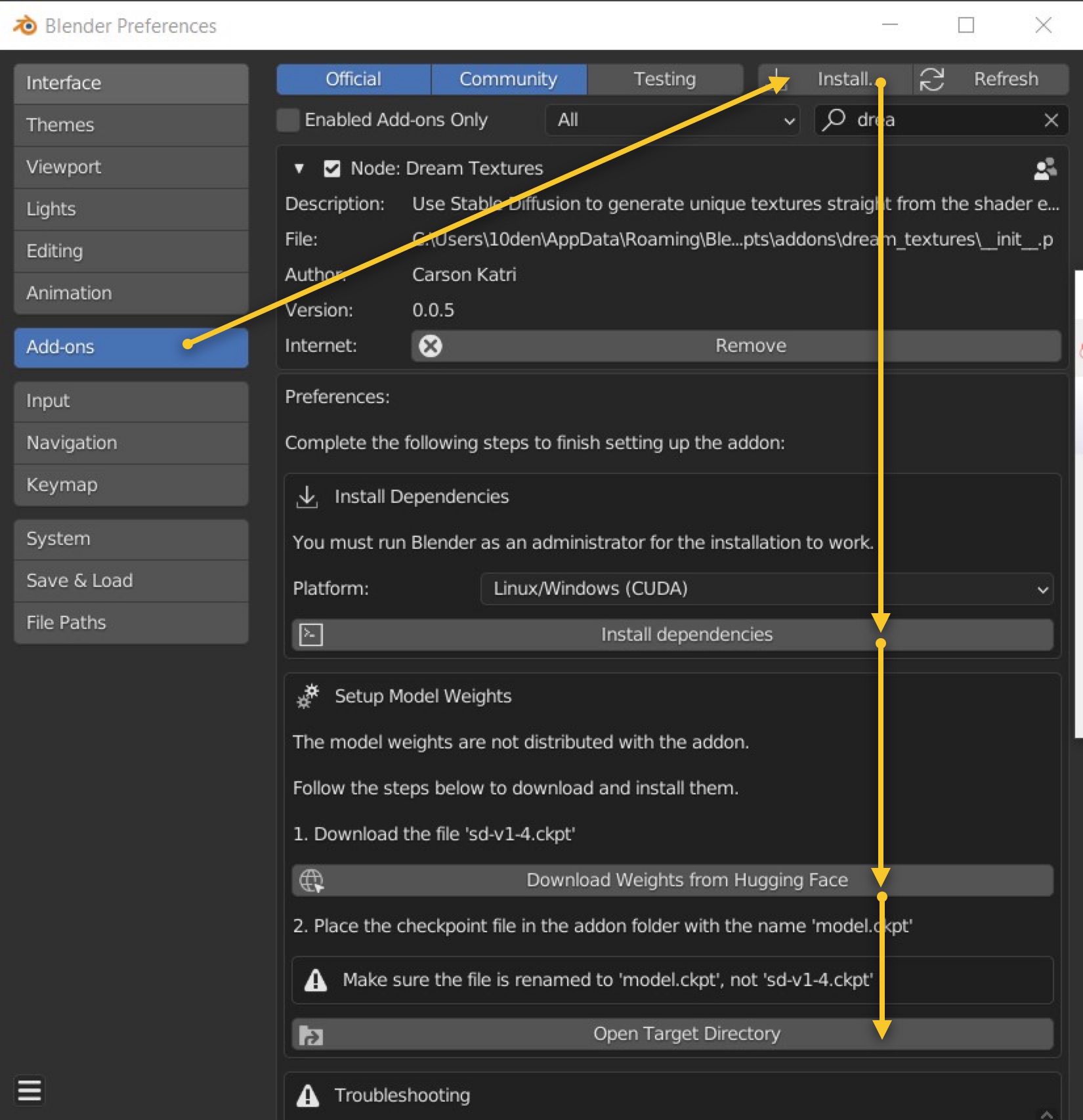Click the Refresh circular arrows icon

click(x=931, y=79)
